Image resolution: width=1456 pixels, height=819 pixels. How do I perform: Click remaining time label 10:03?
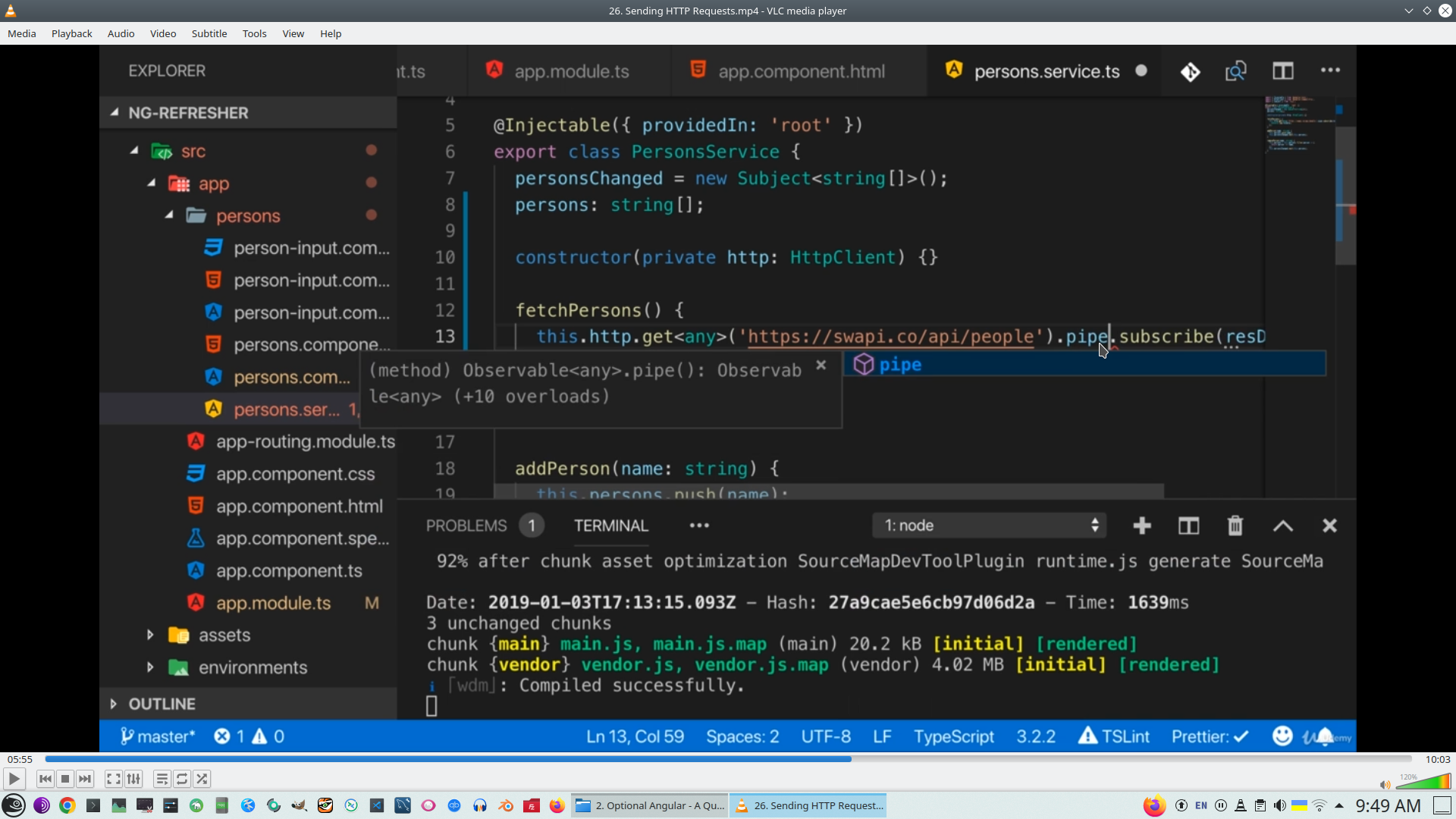tap(1437, 759)
